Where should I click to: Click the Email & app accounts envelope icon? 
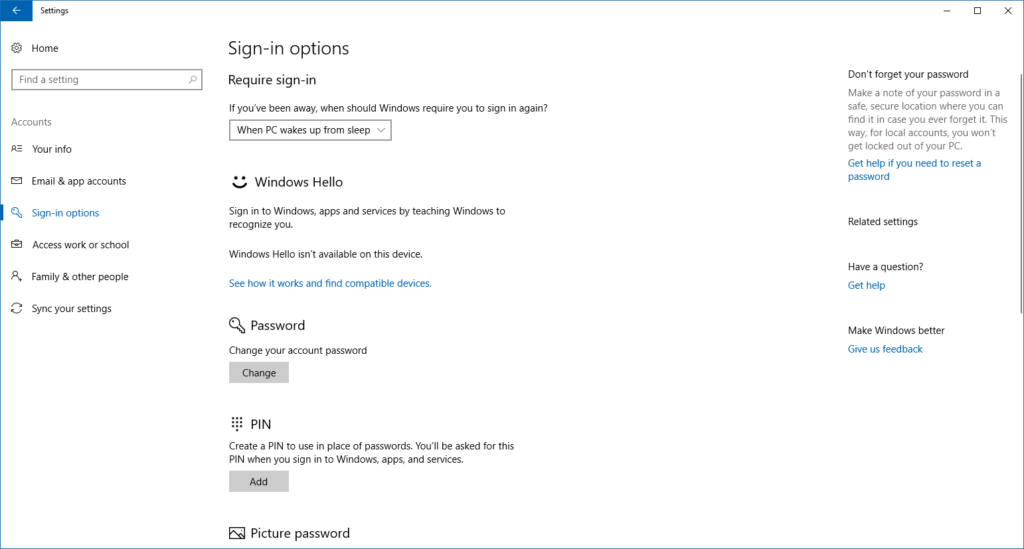tap(17, 181)
